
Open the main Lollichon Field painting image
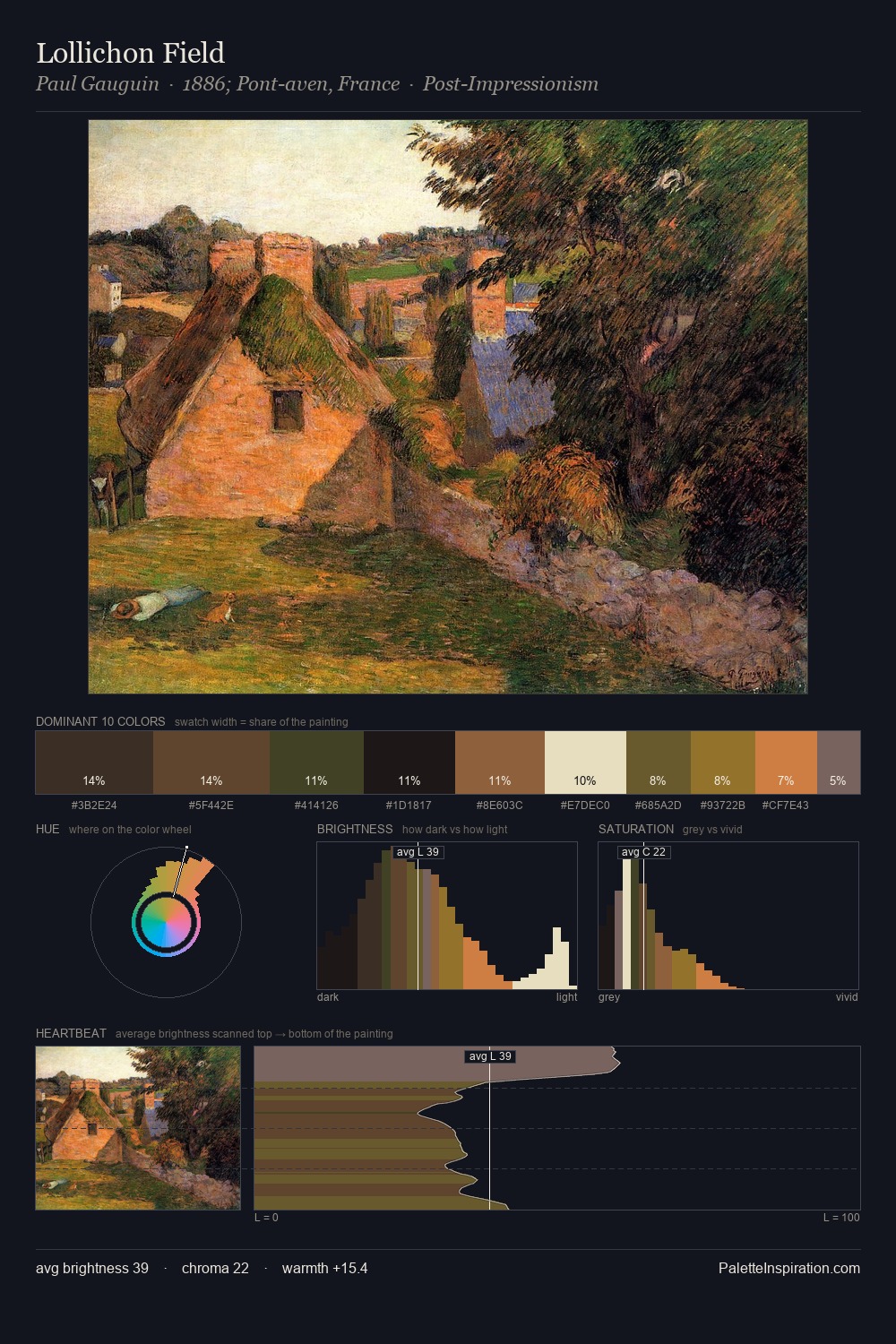(448, 407)
